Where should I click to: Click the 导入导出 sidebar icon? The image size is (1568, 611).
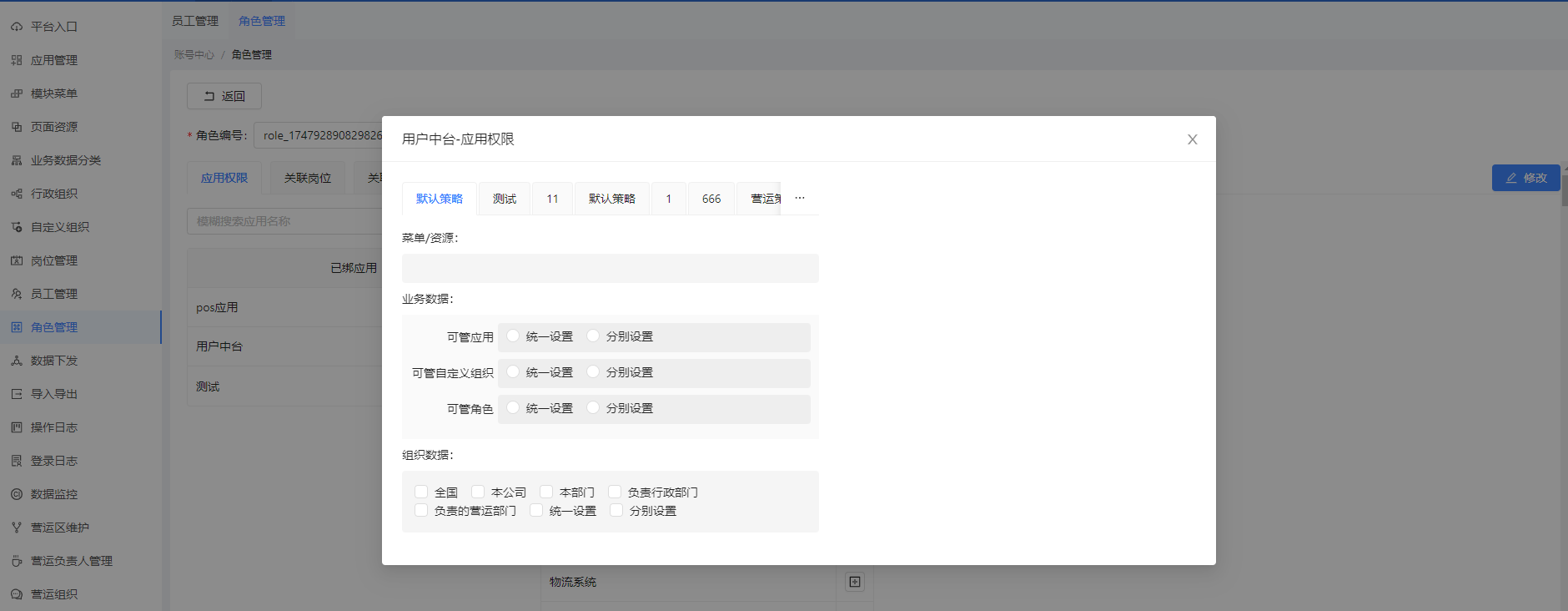[17, 394]
